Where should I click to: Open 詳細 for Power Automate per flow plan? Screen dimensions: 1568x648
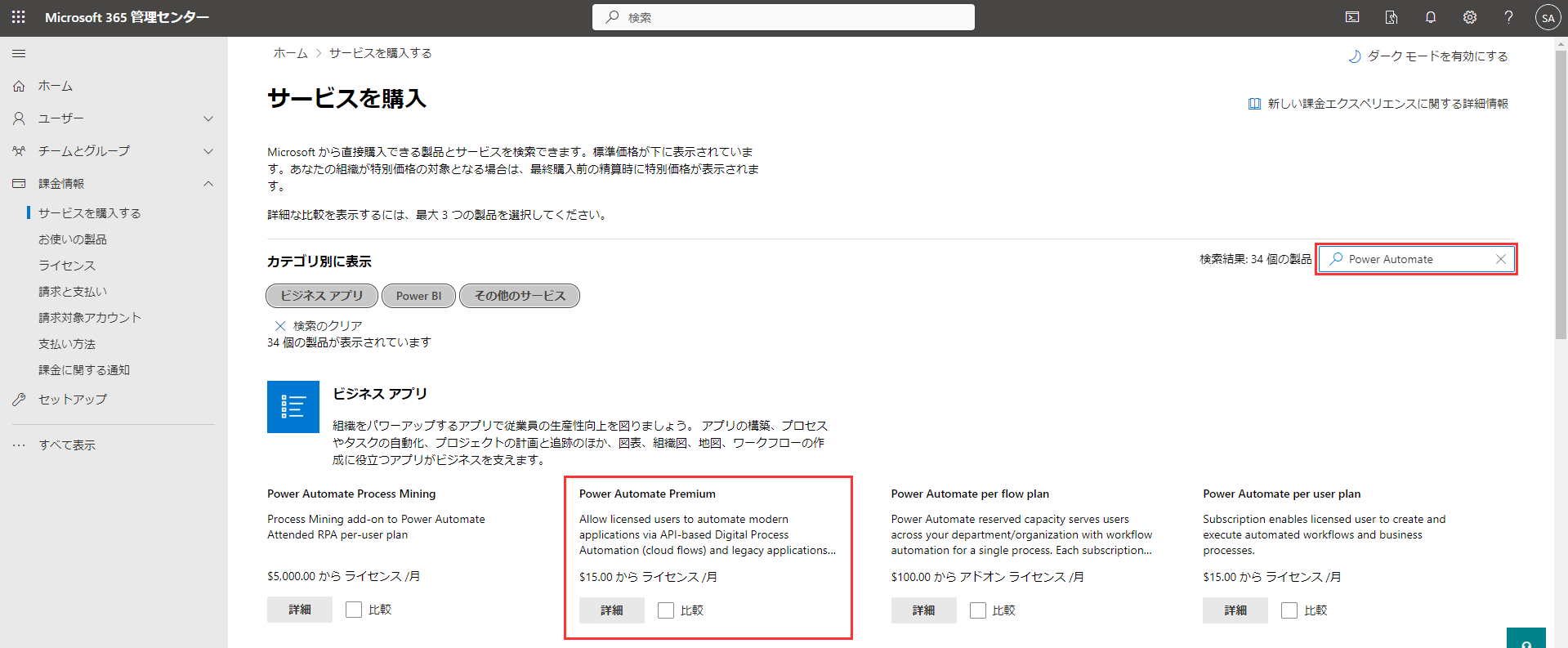[924, 610]
